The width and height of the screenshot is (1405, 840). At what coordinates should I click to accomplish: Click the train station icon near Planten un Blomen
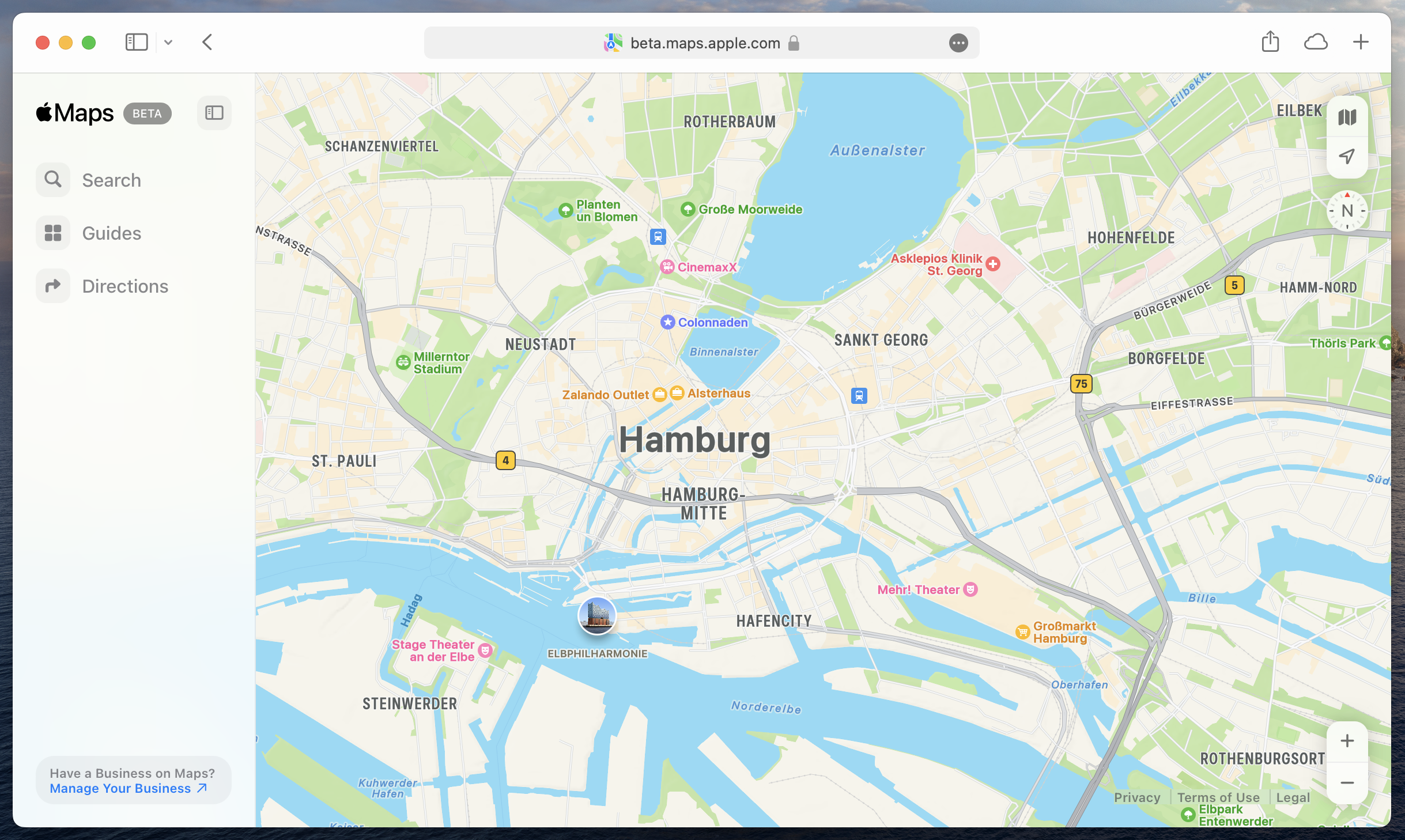point(658,237)
